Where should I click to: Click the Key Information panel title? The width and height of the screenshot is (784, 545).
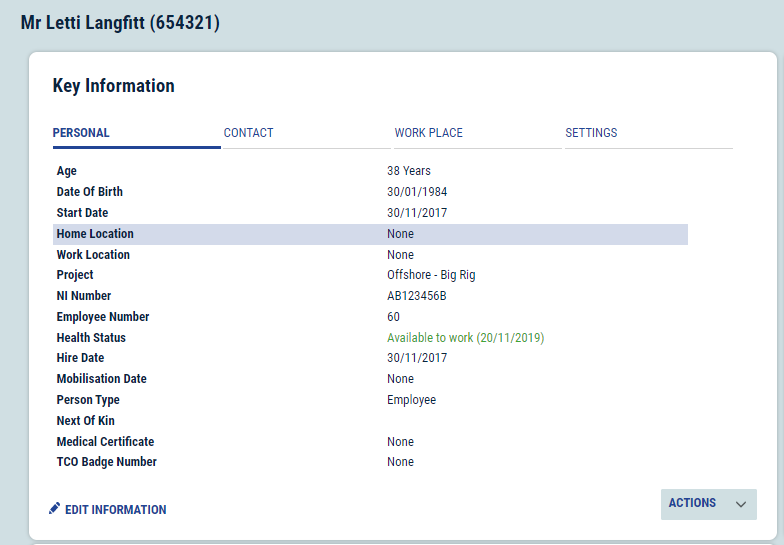point(113,86)
